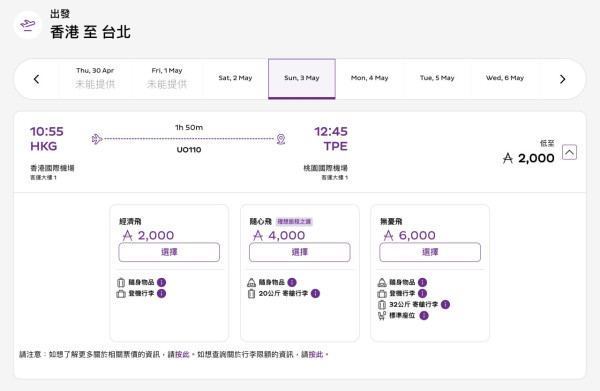Click the cabin baggage icon in 經濟飛

click(121, 294)
